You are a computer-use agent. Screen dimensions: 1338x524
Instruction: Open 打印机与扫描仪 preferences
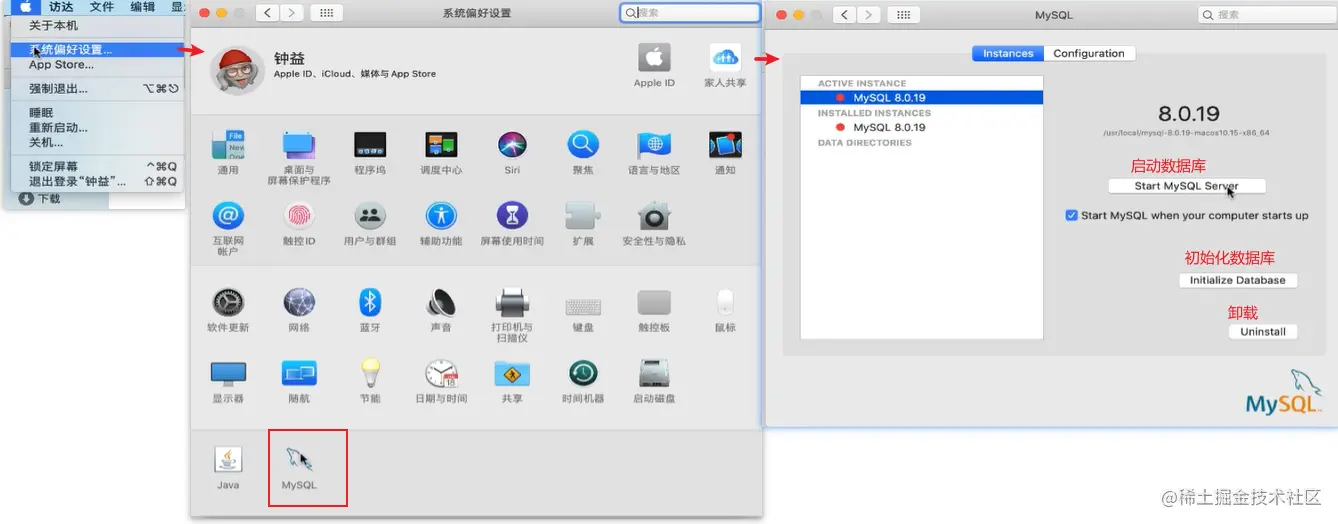[x=512, y=302]
